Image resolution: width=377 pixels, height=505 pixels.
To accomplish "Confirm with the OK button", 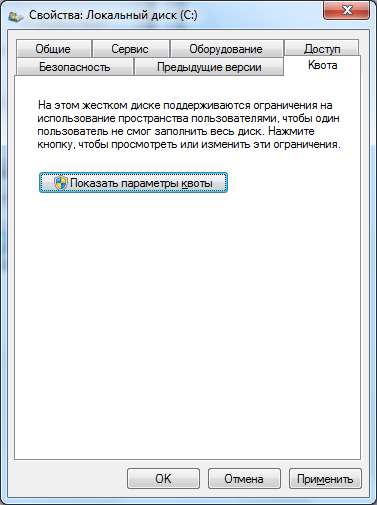I will pyautogui.click(x=163, y=479).
